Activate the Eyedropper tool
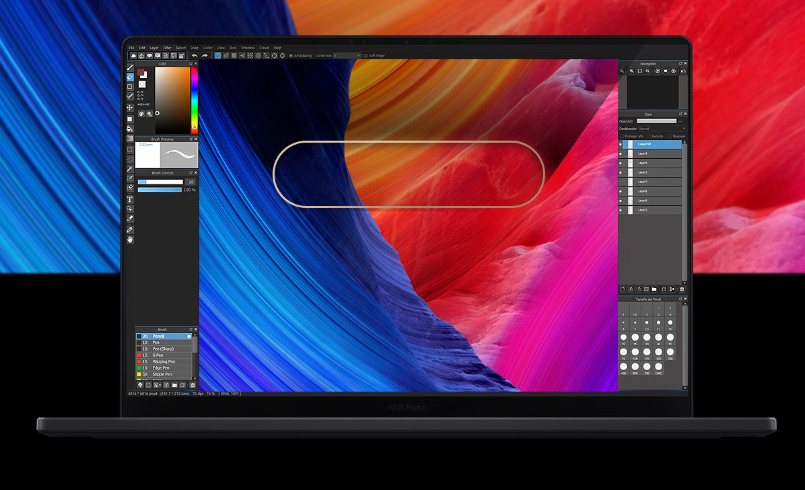The width and height of the screenshot is (805, 490). 130,219
